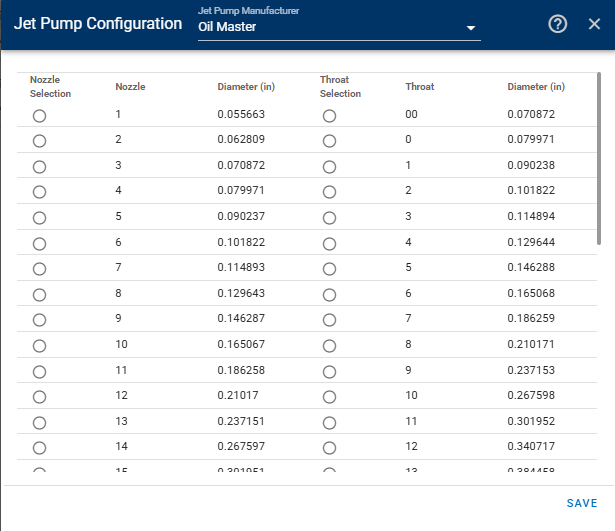Select nozzle 10 radio button
The height and width of the screenshot is (531, 615).
pos(39,346)
